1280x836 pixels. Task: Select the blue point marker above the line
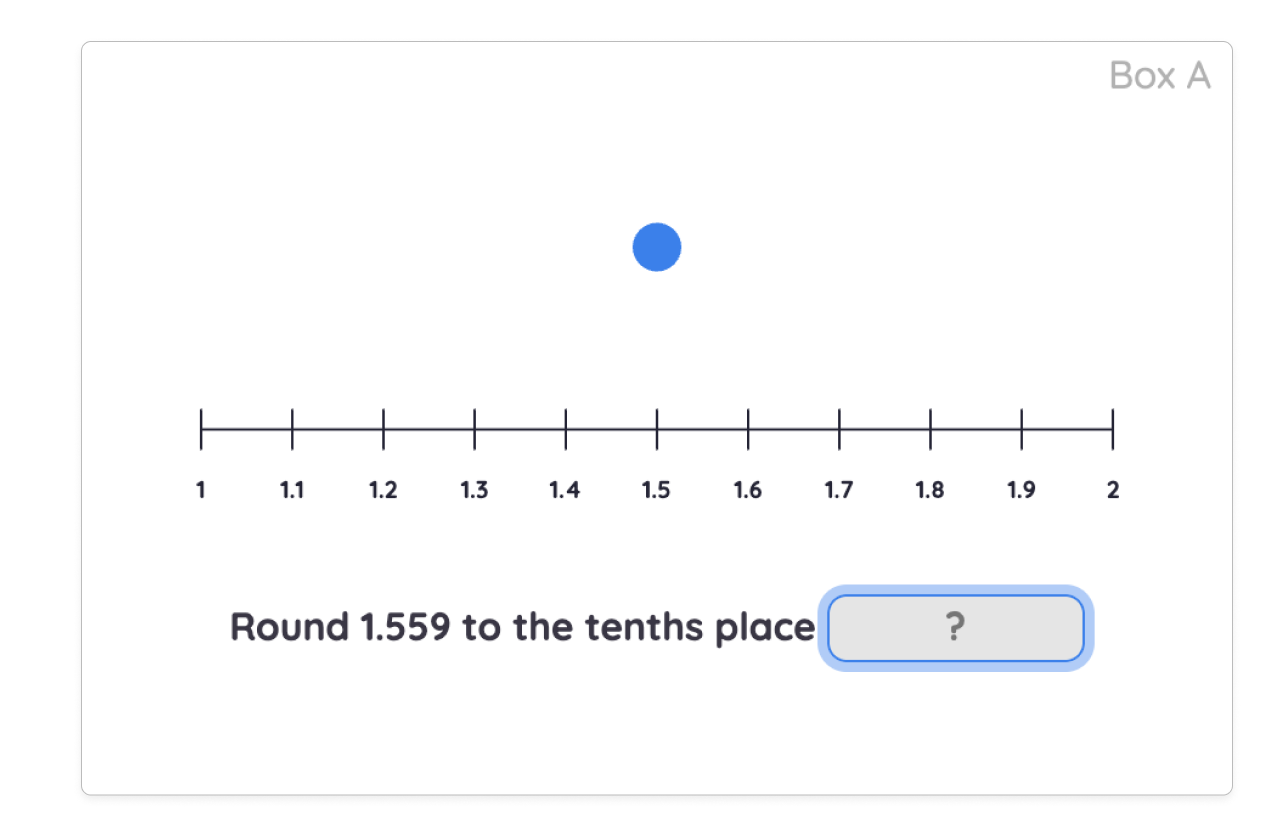pyautogui.click(x=656, y=247)
